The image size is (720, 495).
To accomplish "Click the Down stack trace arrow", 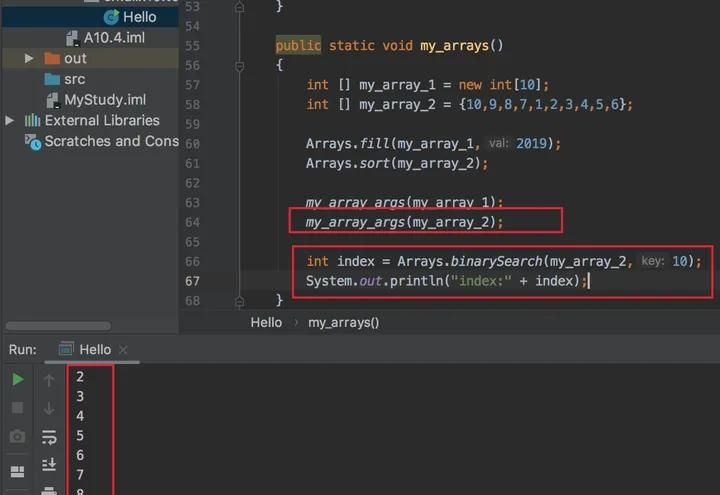I will [49, 408].
